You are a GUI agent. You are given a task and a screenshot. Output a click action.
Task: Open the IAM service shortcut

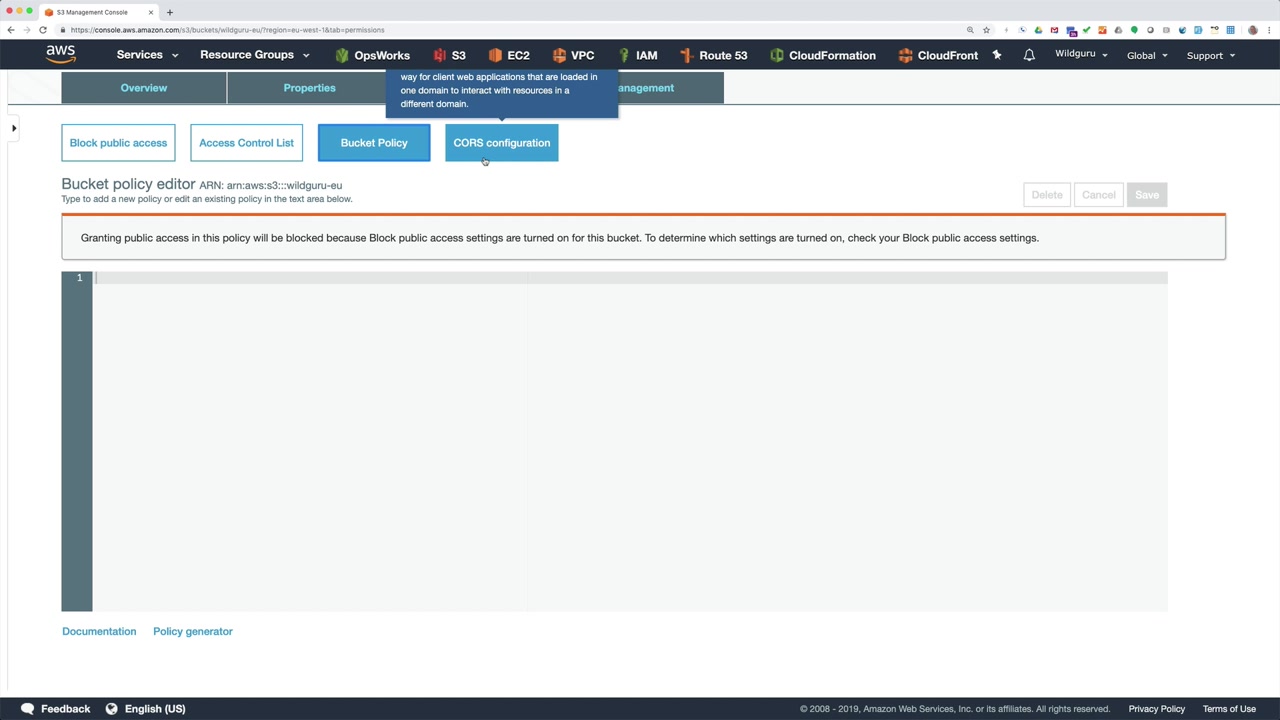click(637, 55)
